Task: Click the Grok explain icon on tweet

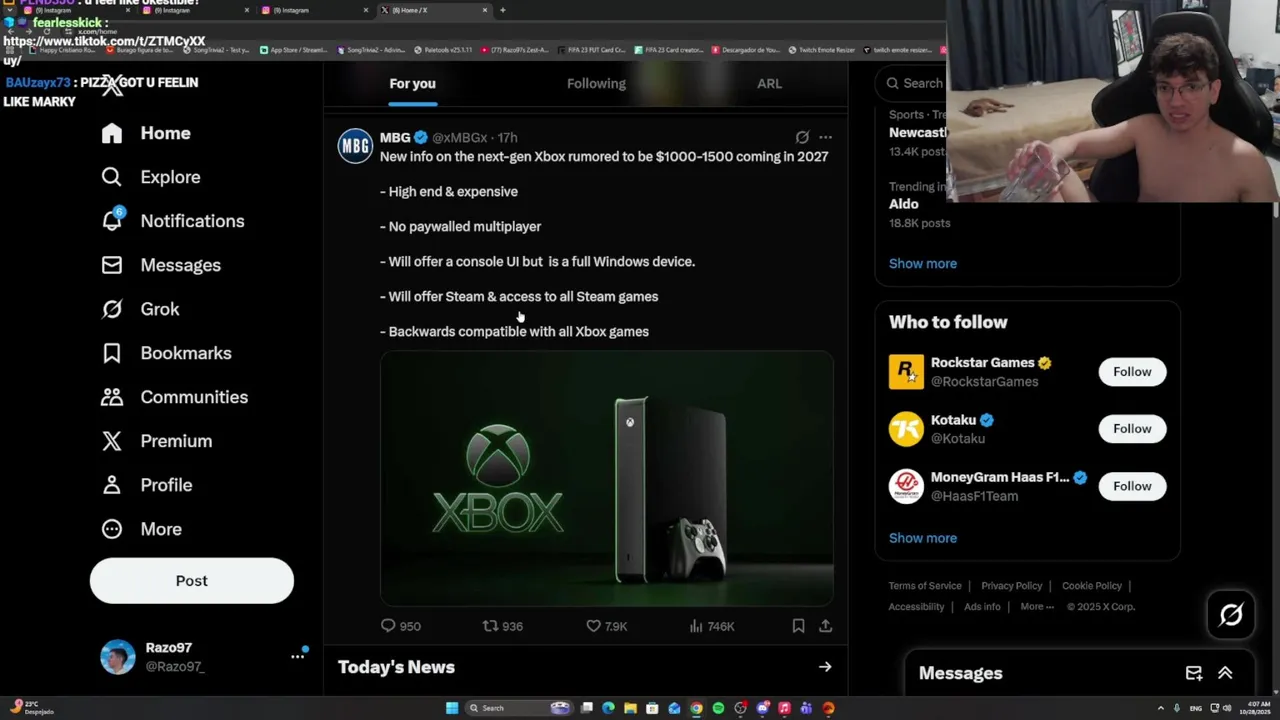Action: [x=802, y=137]
